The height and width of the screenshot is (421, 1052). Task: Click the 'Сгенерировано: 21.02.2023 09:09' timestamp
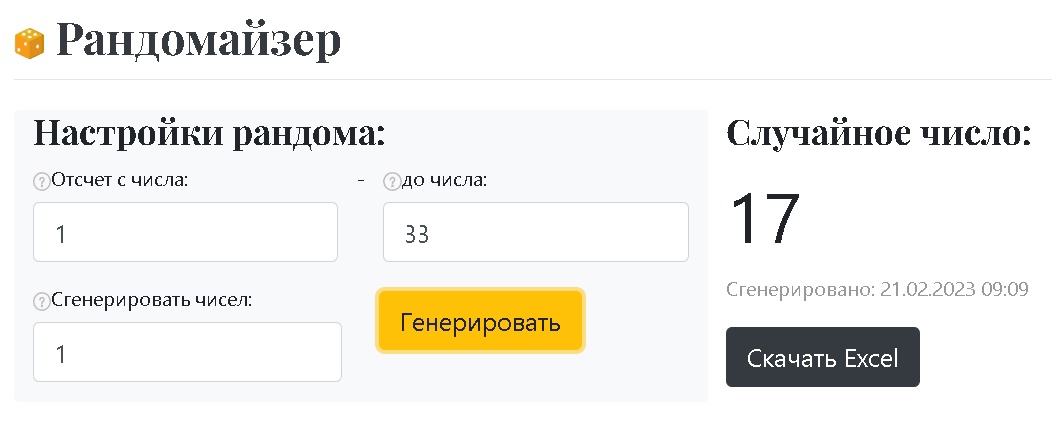click(x=877, y=290)
